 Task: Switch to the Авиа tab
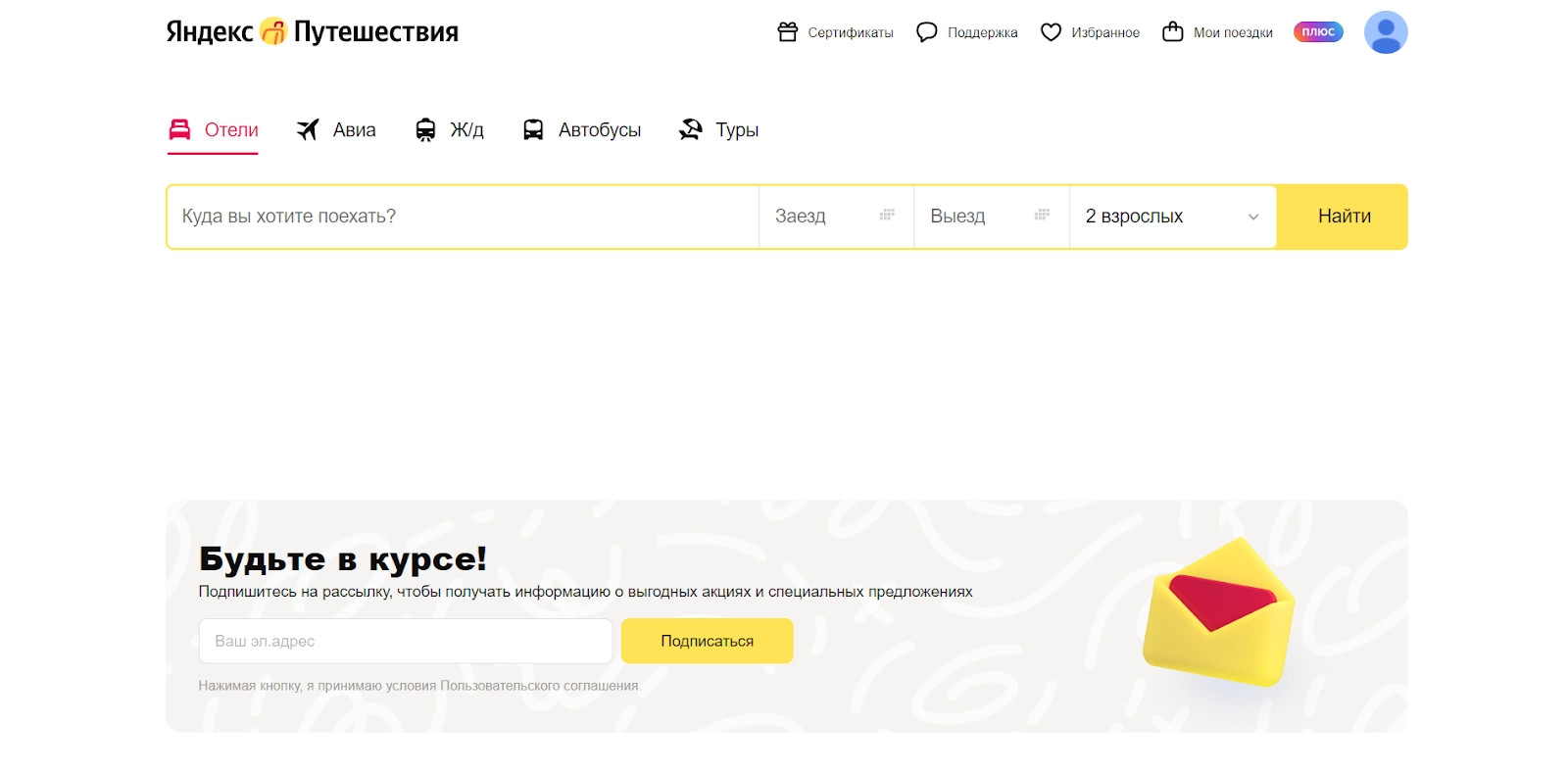(336, 130)
